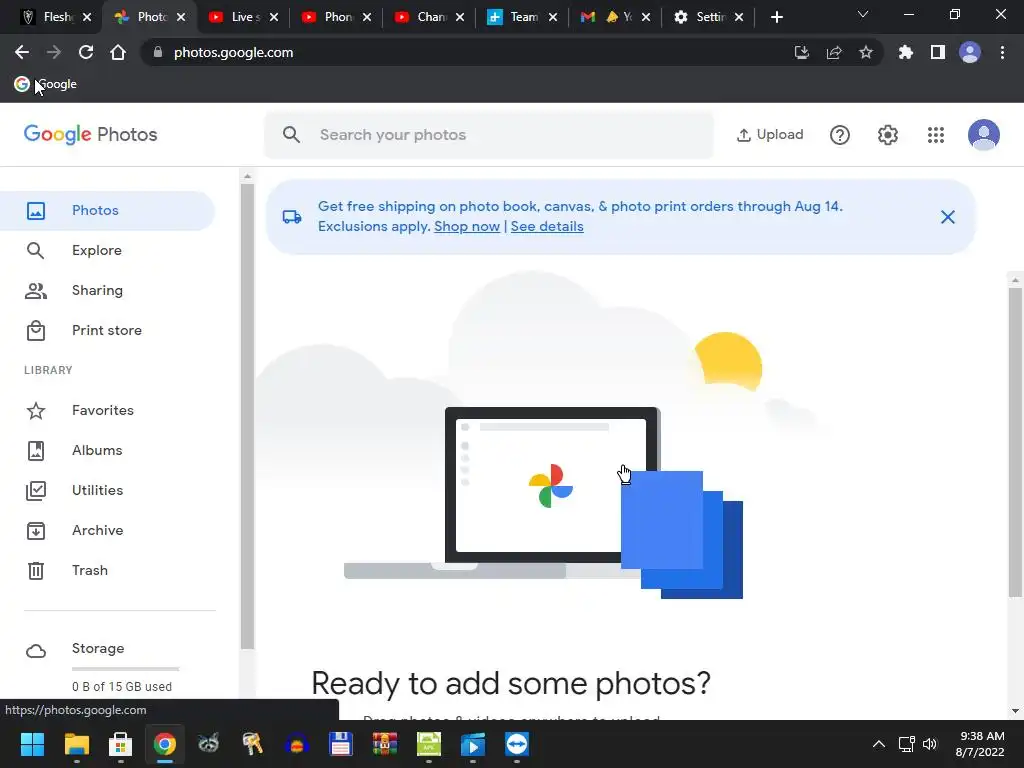Open the Windows Start menu
Screen dimensions: 1024x768
click(x=32, y=744)
